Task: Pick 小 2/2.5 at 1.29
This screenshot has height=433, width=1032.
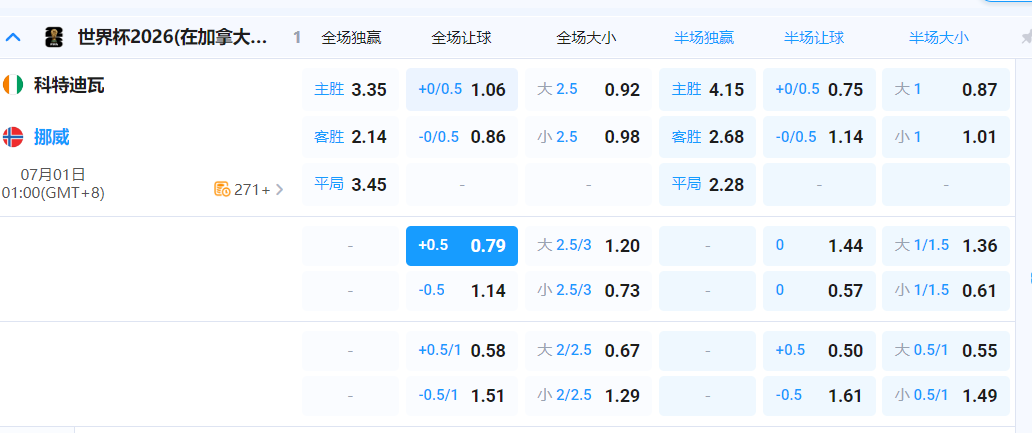Action: [x=588, y=396]
